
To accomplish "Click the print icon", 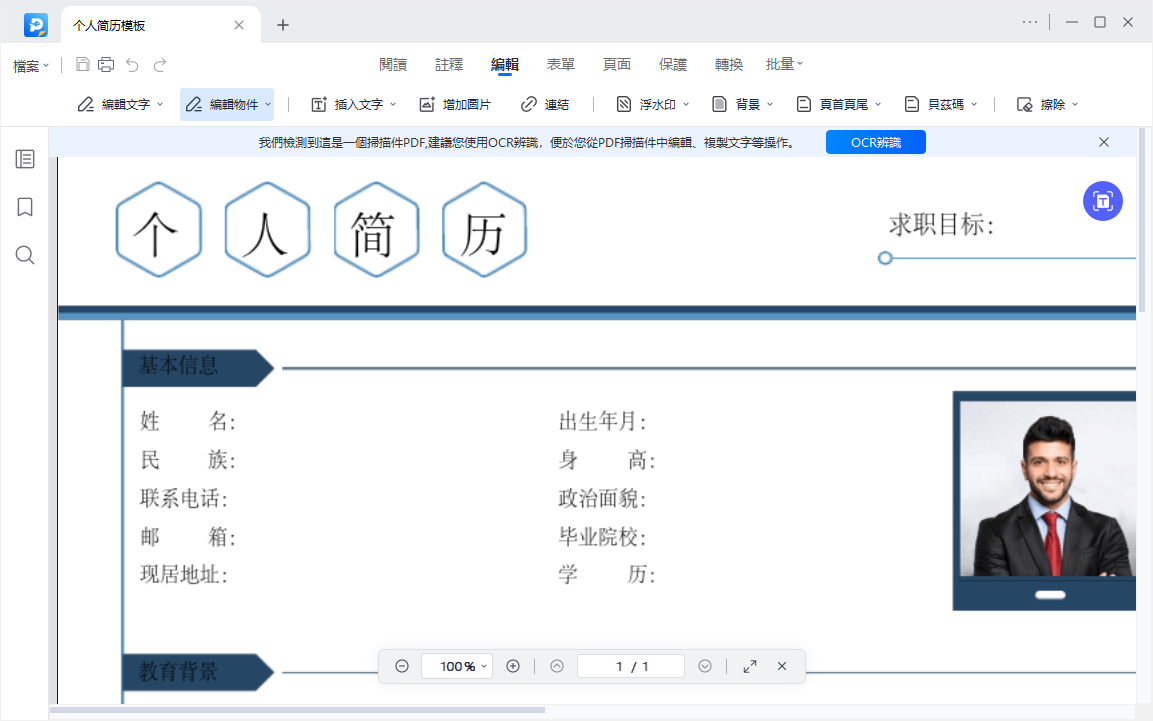I will 106,64.
